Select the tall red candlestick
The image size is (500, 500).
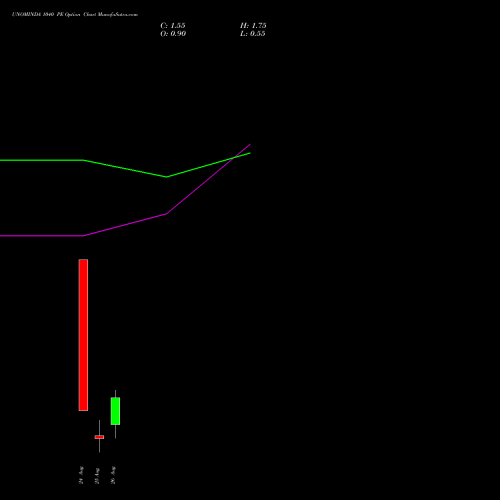tap(83, 335)
